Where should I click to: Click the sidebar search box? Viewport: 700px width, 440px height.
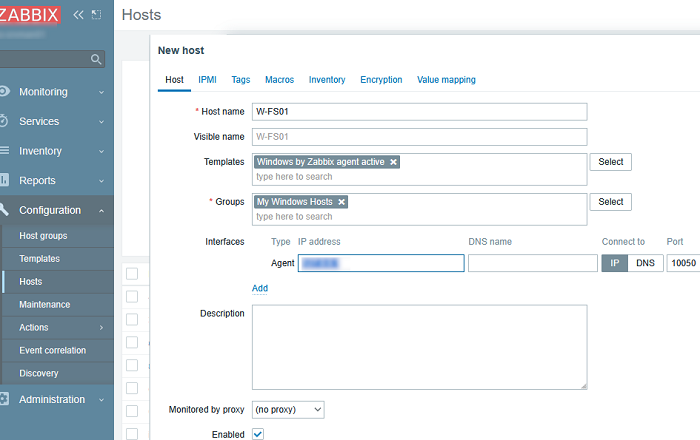click(x=51, y=59)
